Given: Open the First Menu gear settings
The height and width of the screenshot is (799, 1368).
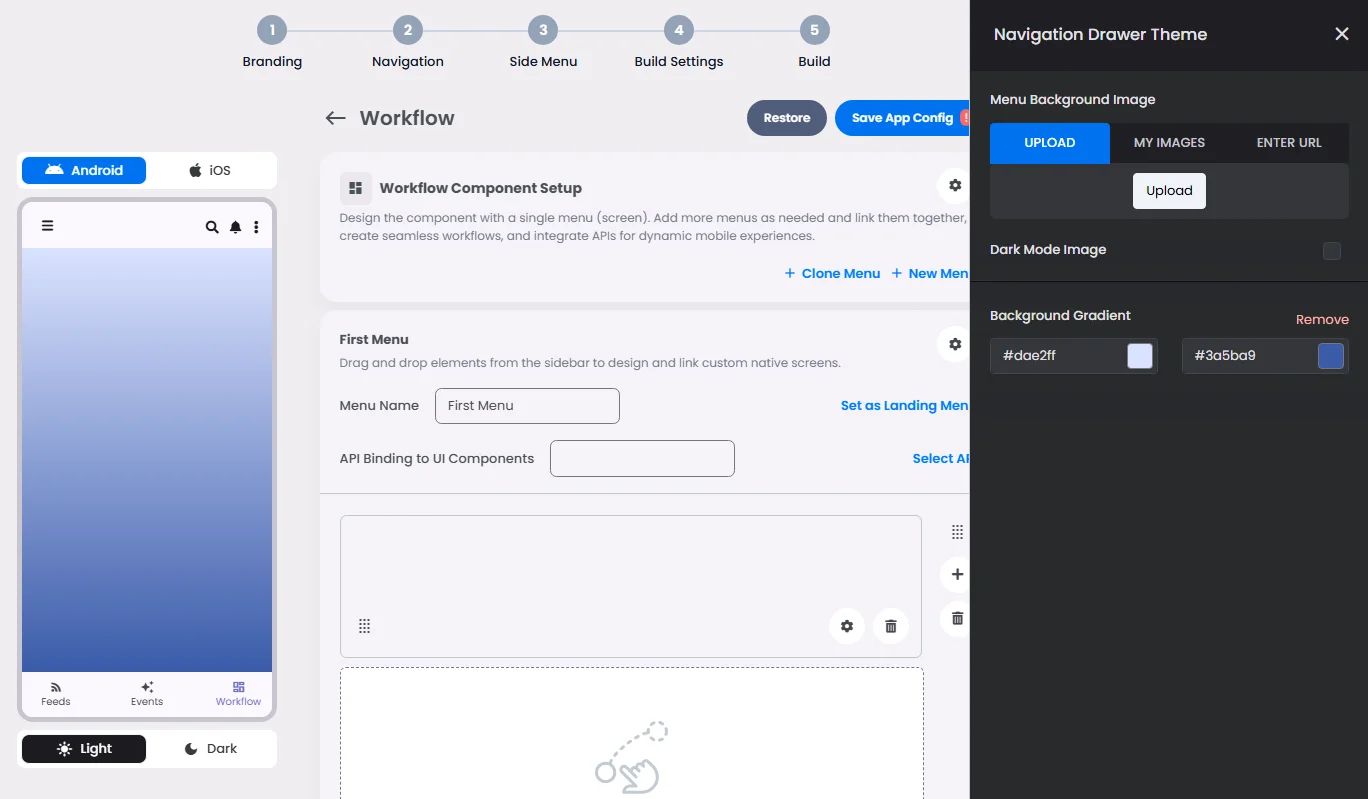Looking at the screenshot, I should coord(955,344).
